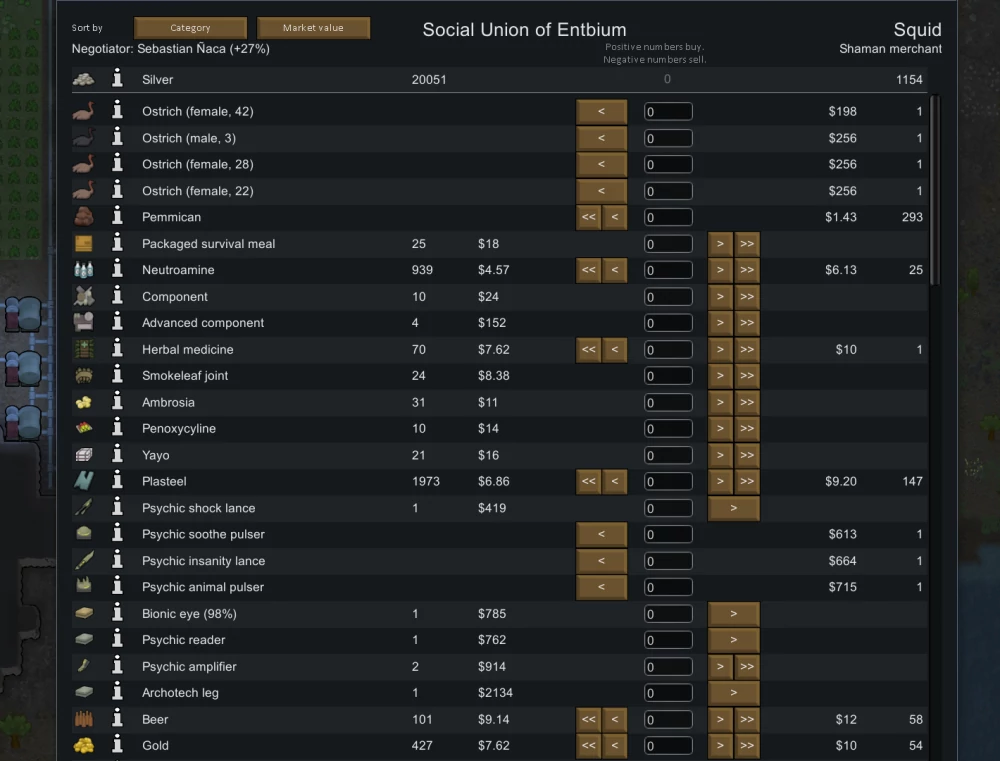Screen dimensions: 1000x761
Task: Buy all Pemmican using << button
Action: click(588, 217)
